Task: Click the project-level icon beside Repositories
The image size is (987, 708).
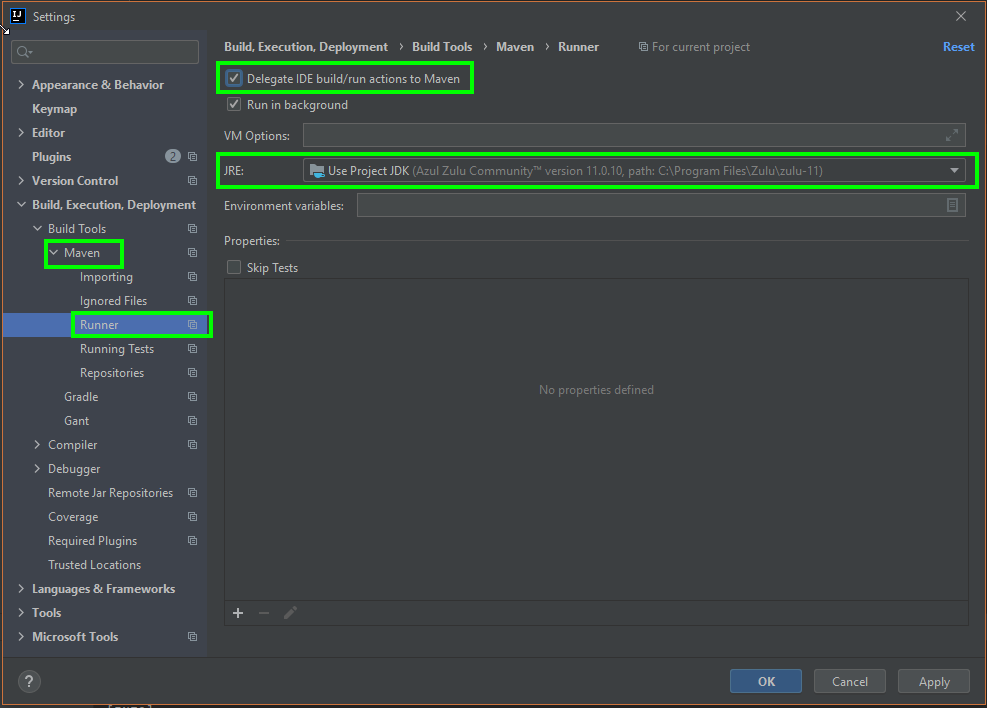Action: (193, 373)
